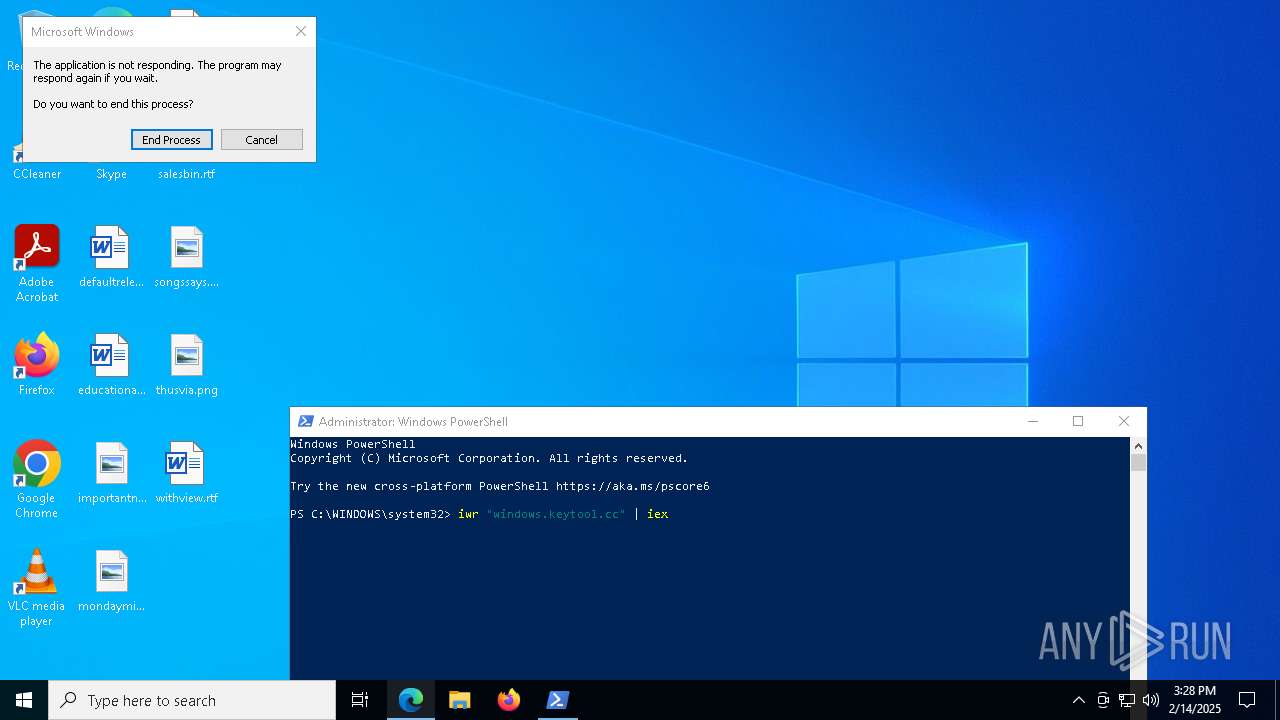Open Action Center notifications icon
Image resolution: width=1280 pixels, height=720 pixels.
[x=1247, y=700]
